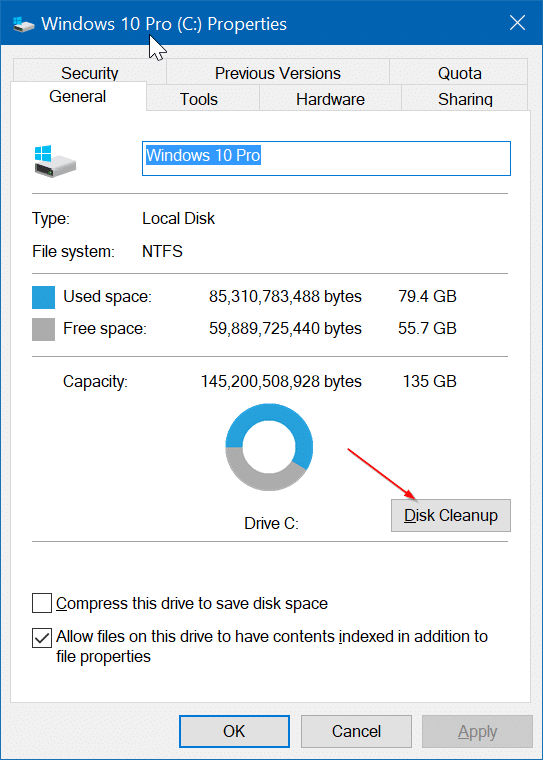Screen dimensions: 543x760
Task: Click the 'File system:' label
Action: click(73, 252)
